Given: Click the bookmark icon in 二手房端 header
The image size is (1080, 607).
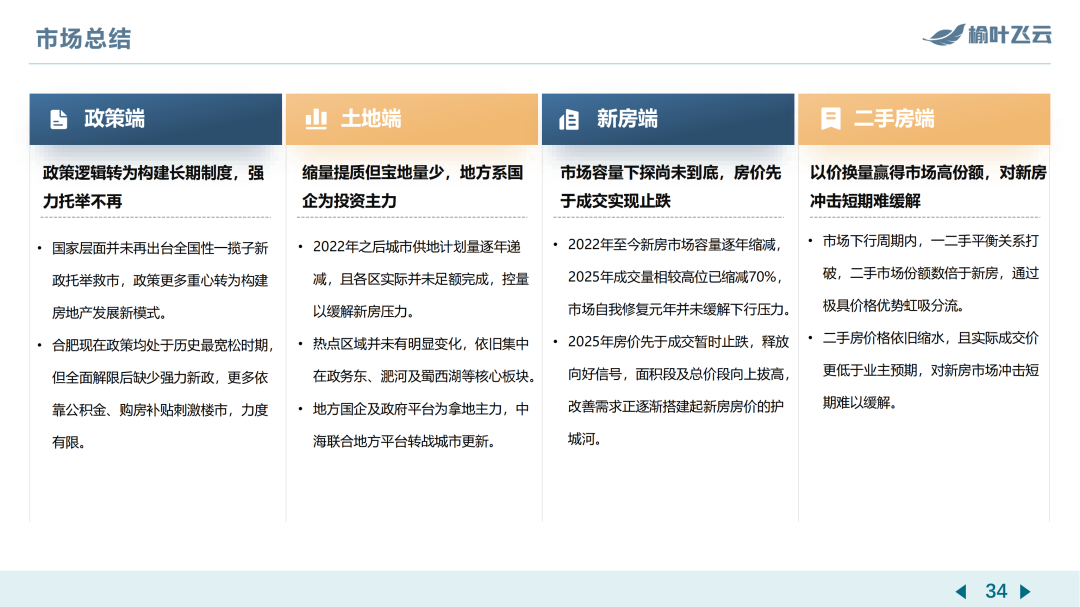Looking at the screenshot, I should pyautogui.click(x=831, y=119).
